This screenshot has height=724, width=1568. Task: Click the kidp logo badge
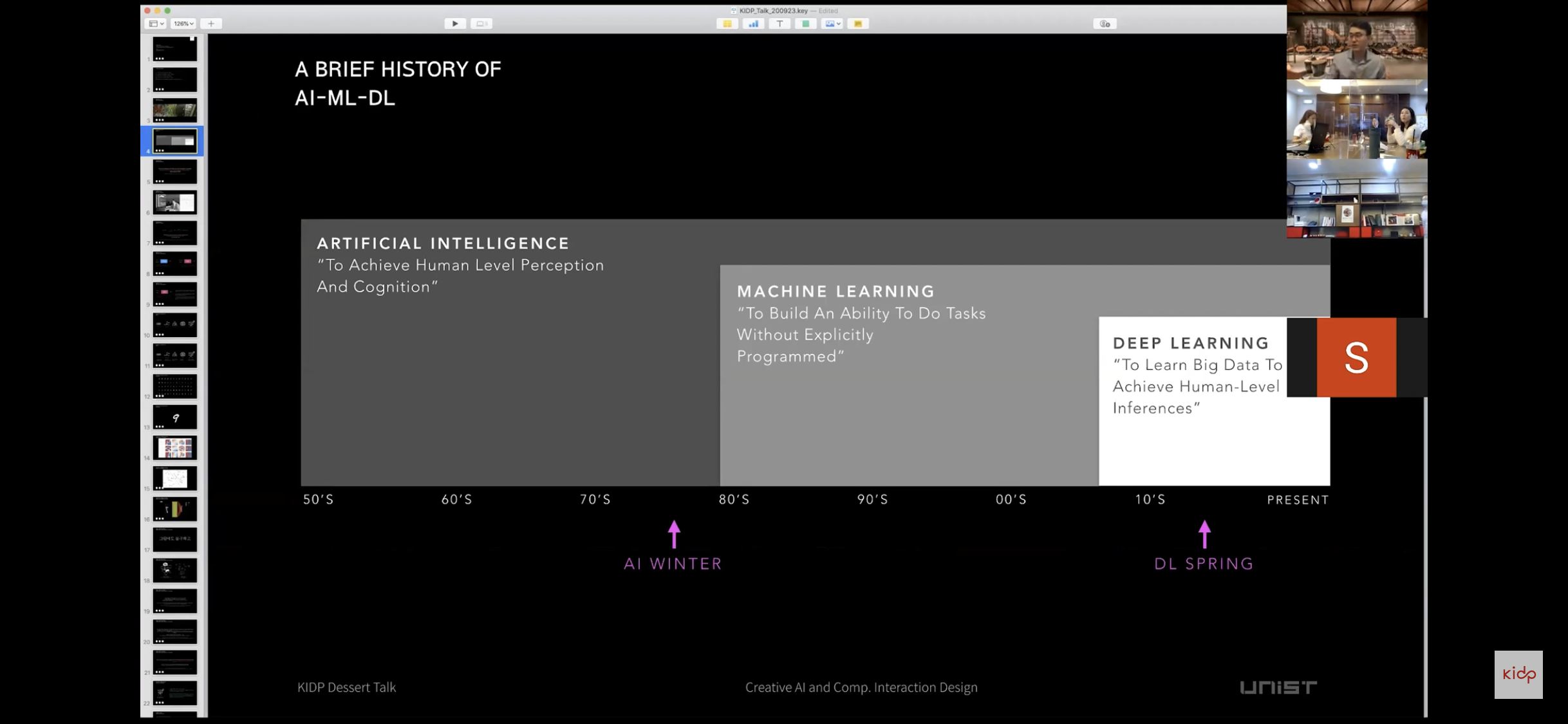1518,674
